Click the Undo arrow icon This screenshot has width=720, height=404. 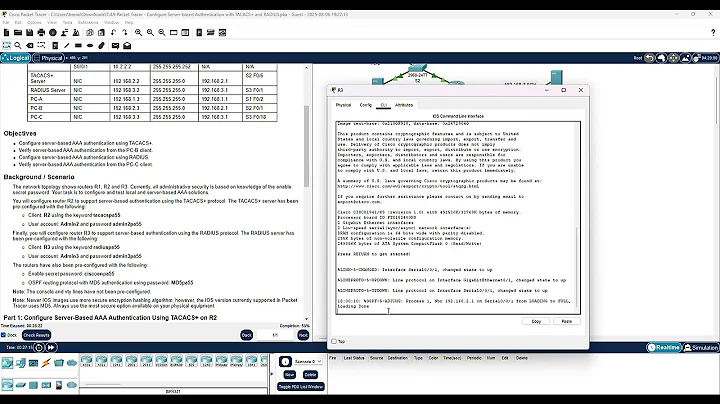(x=113, y=33)
